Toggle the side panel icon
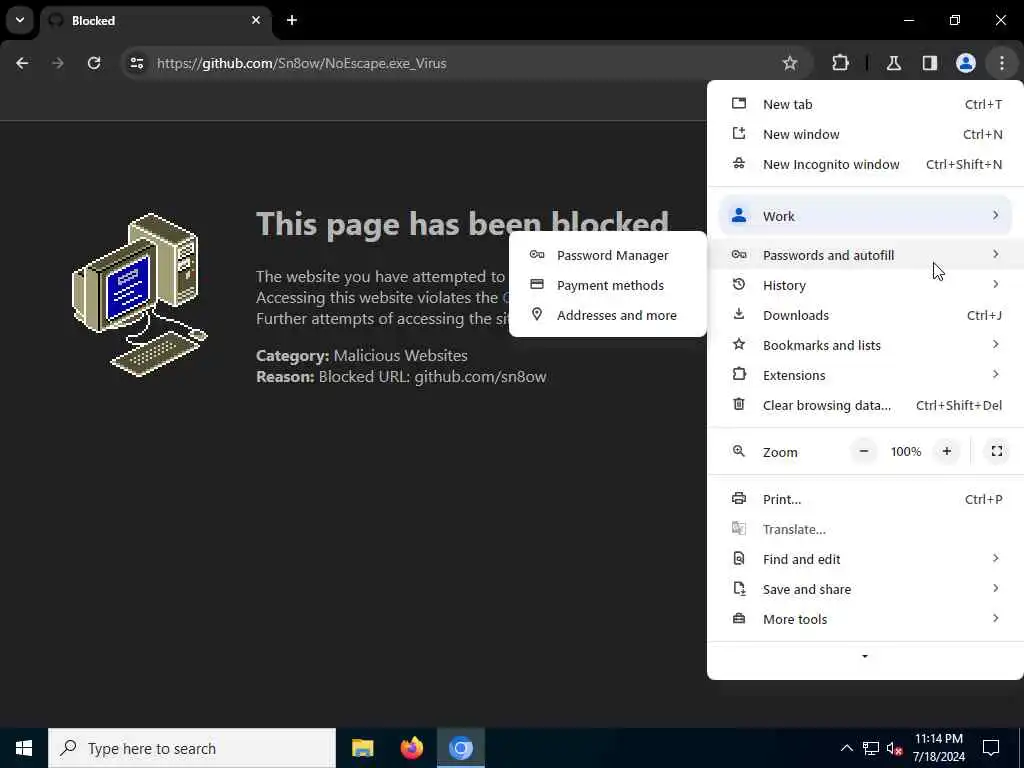This screenshot has width=1024, height=768. (x=930, y=63)
